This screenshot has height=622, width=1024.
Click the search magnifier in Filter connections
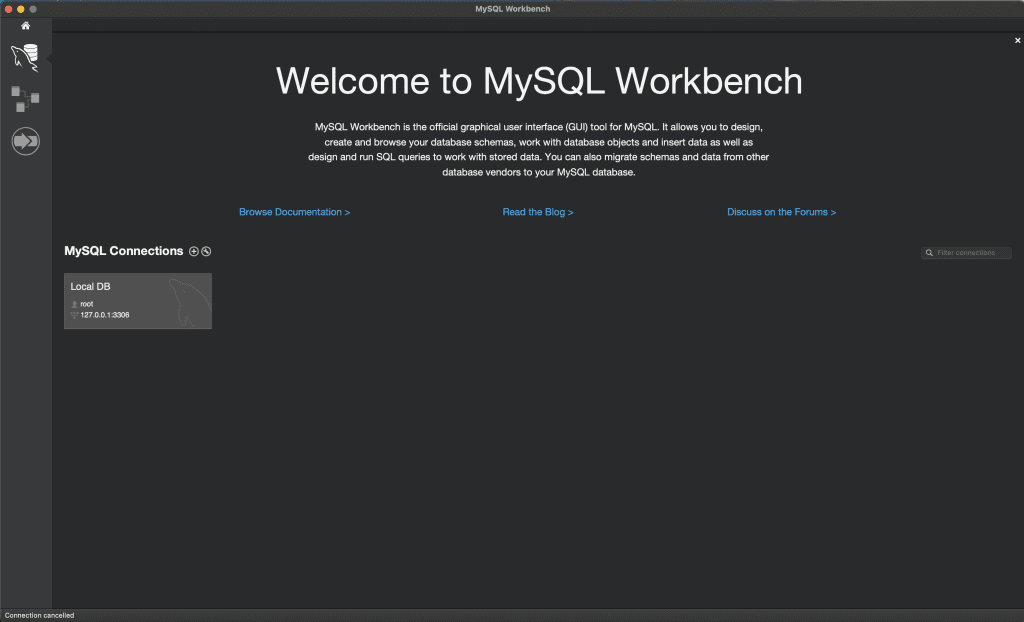(x=929, y=253)
